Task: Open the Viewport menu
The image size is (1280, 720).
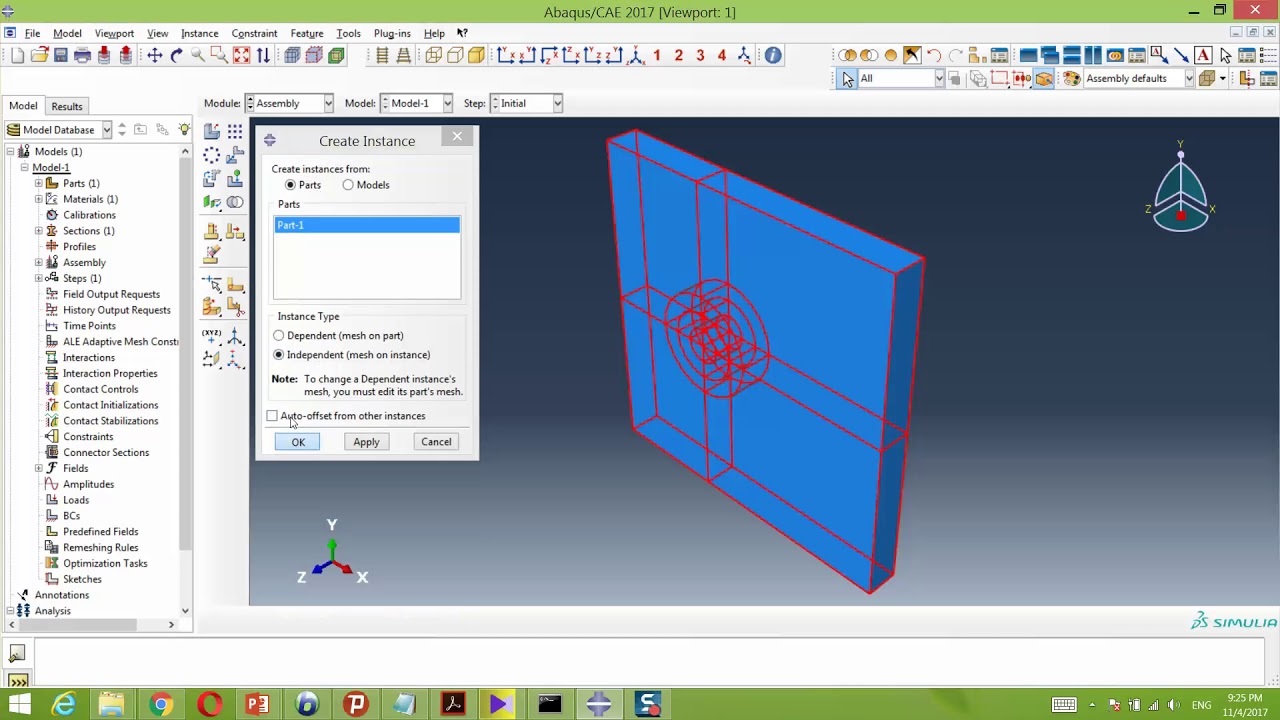Action: pos(114,33)
